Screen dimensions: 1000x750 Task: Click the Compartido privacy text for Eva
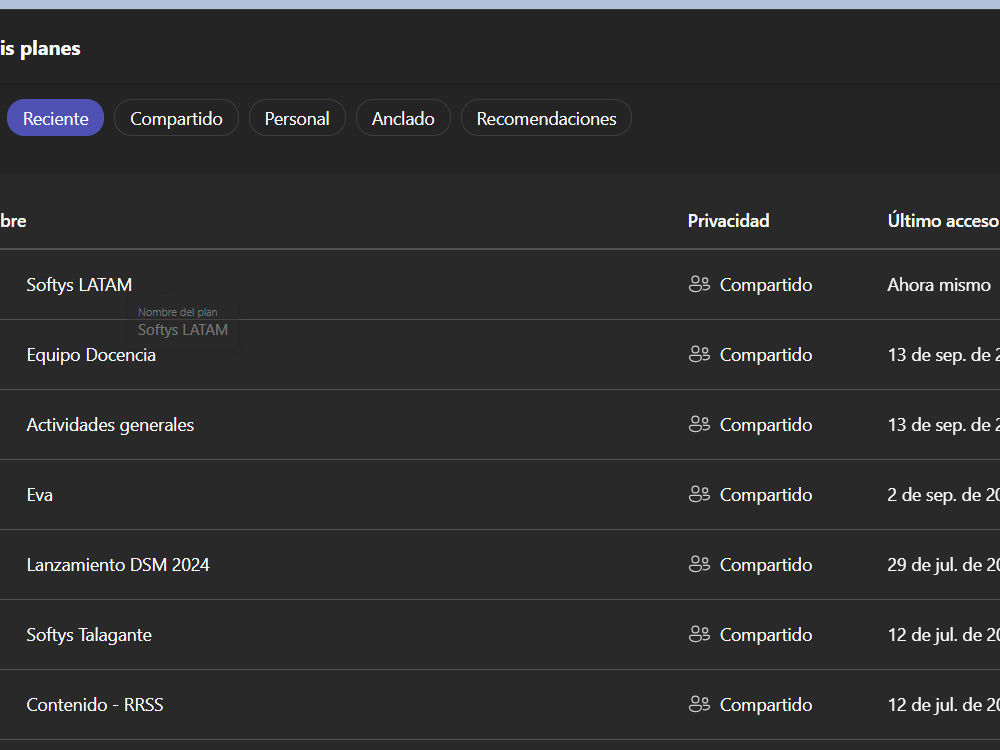(766, 495)
